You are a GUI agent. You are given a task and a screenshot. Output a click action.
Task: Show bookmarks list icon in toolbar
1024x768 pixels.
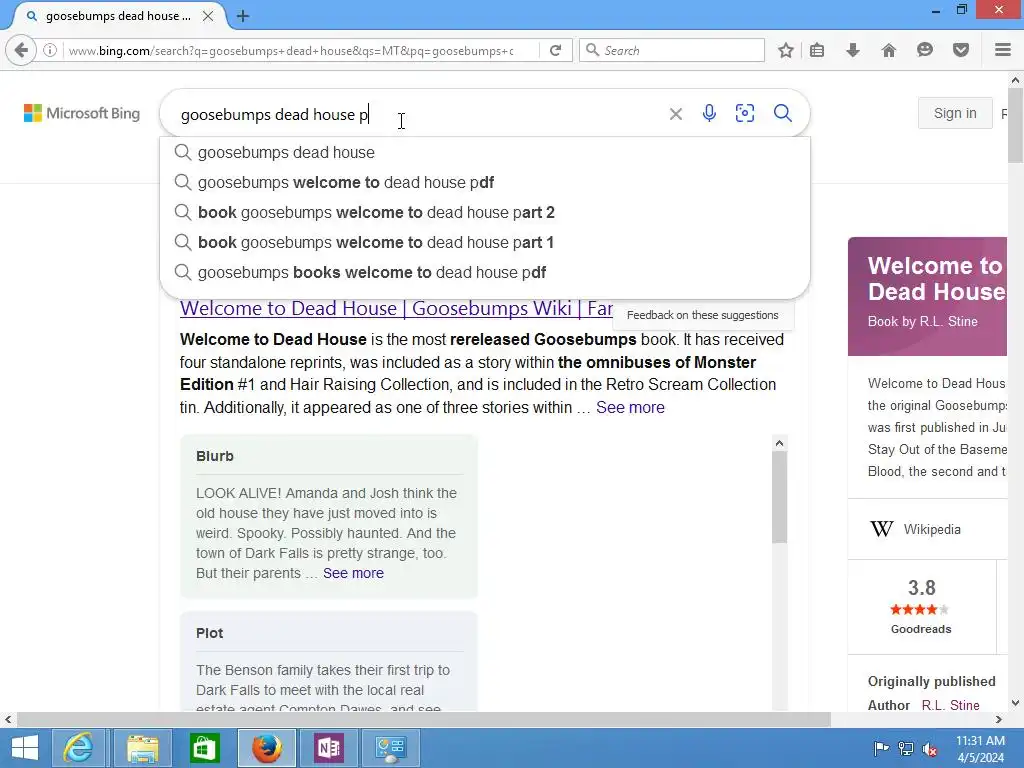tap(817, 50)
